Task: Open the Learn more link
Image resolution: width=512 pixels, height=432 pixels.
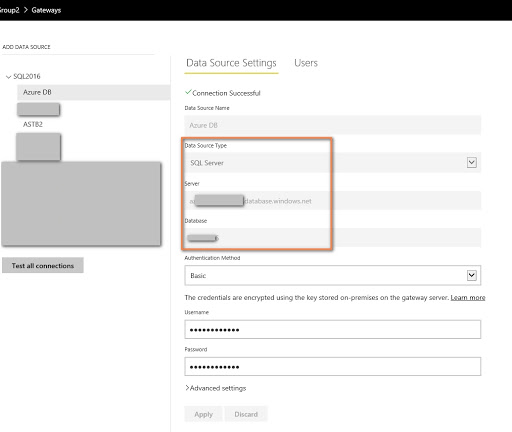Action: point(468,298)
